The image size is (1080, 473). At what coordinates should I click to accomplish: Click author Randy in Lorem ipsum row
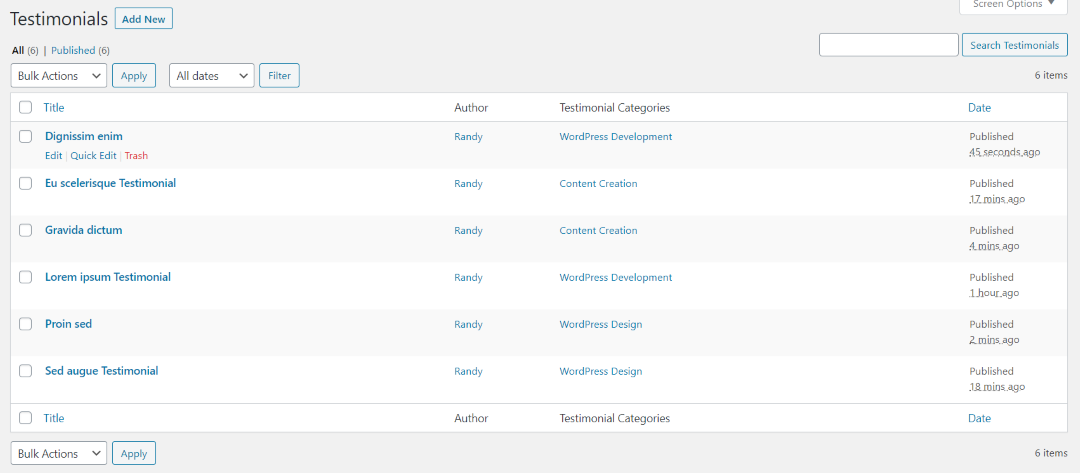pos(468,277)
